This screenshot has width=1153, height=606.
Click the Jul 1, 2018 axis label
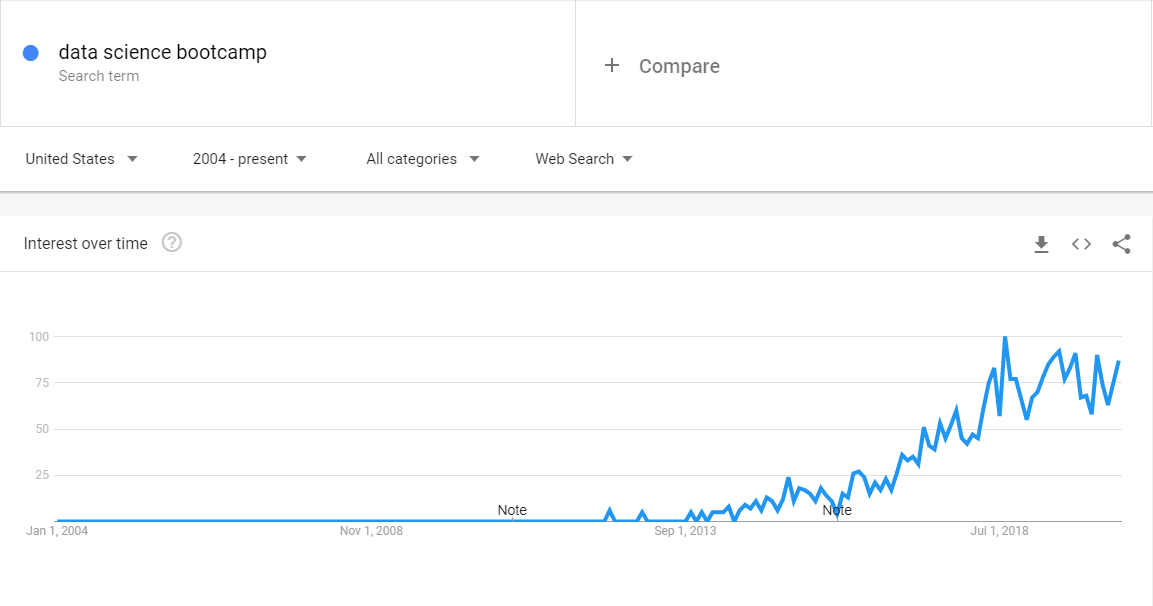999,531
